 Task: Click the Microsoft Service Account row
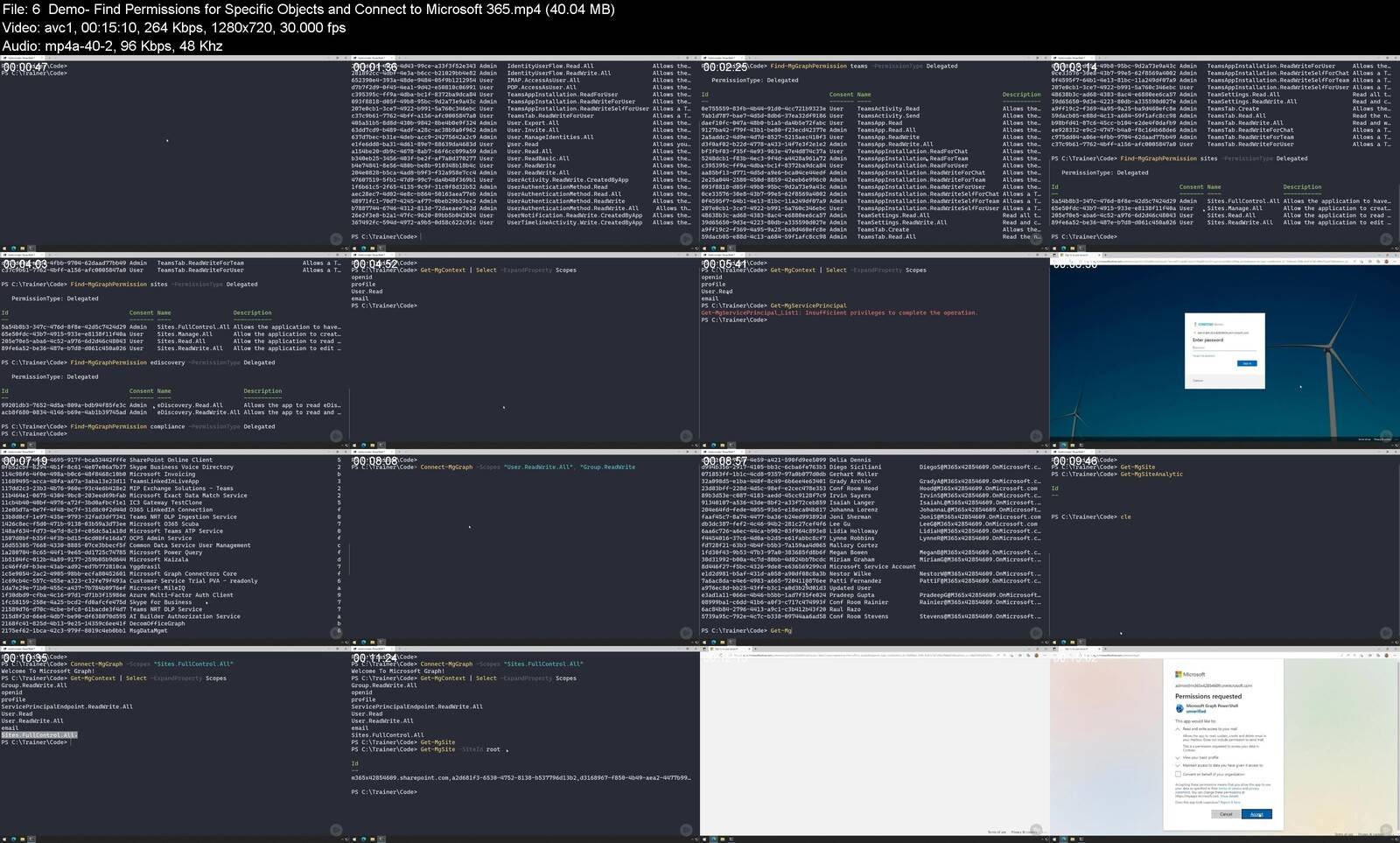[871, 566]
